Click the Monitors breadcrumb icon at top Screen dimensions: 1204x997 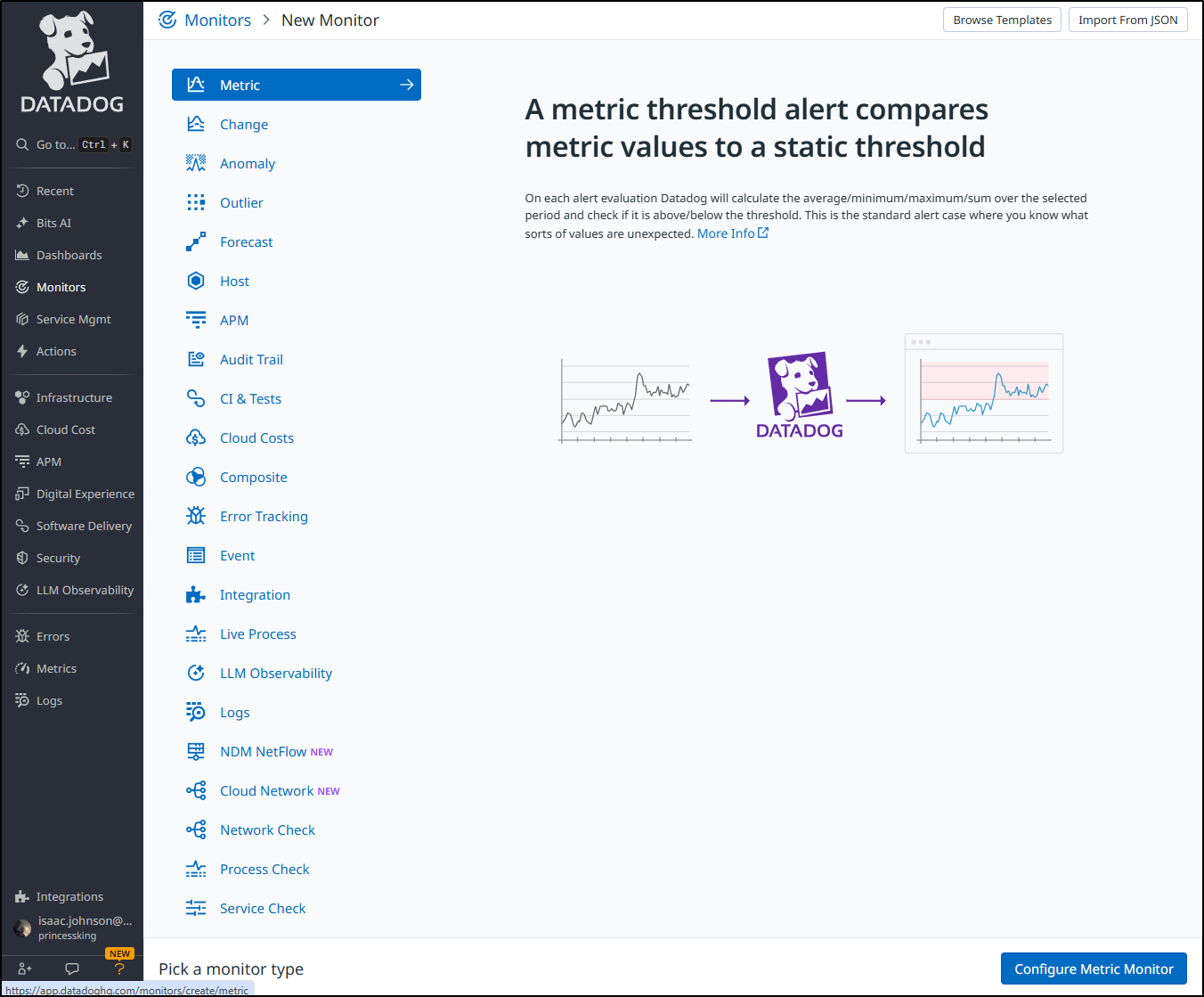point(167,20)
